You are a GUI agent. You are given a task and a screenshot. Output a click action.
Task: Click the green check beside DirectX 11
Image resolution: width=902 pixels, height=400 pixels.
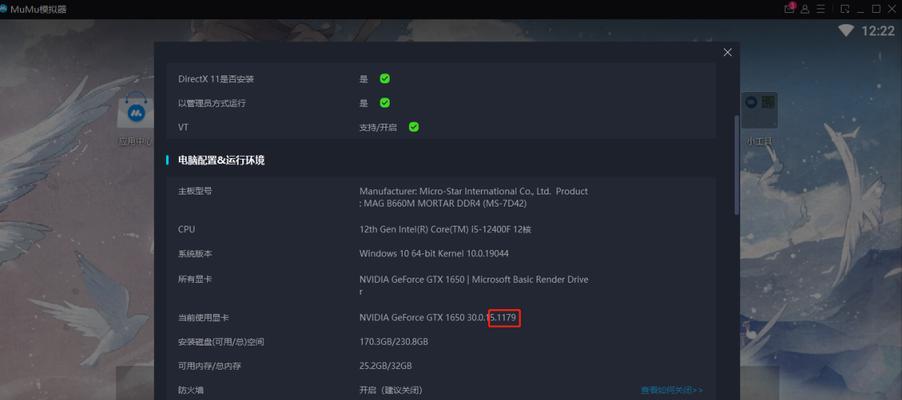point(385,79)
